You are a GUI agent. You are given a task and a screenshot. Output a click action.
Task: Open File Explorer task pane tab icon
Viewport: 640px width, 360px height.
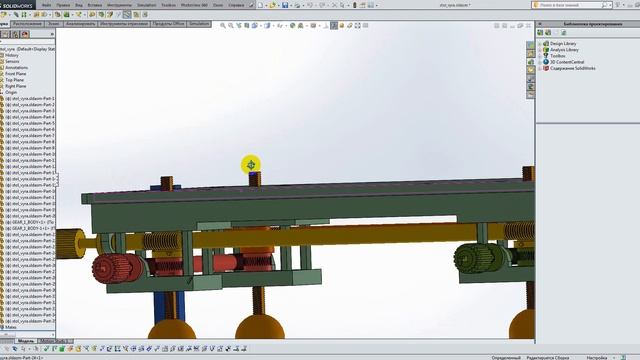click(x=530, y=70)
